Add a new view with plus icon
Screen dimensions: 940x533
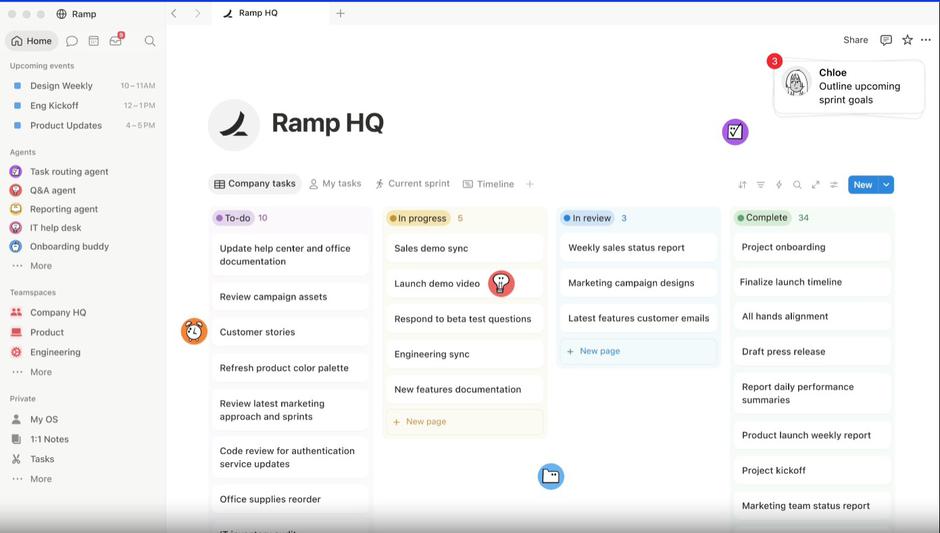tap(530, 184)
